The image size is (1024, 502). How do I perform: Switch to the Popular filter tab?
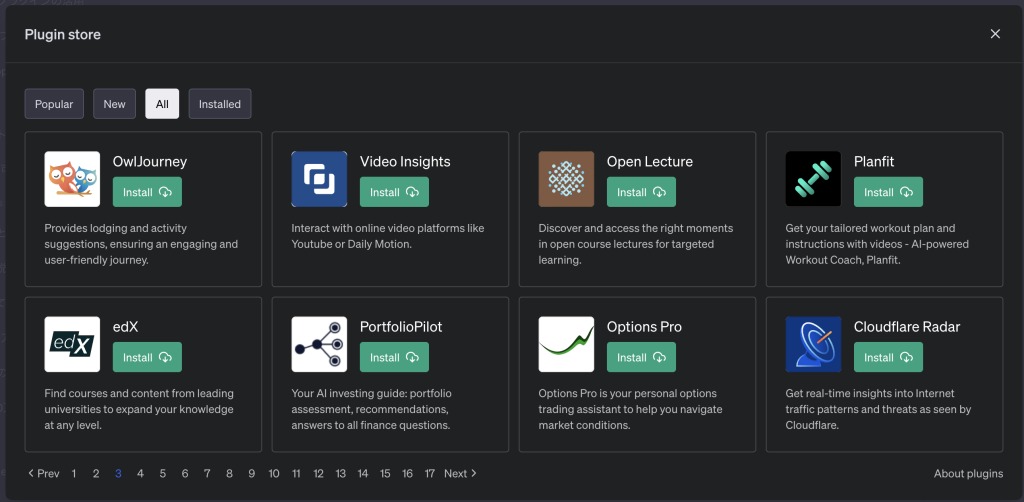coord(54,104)
